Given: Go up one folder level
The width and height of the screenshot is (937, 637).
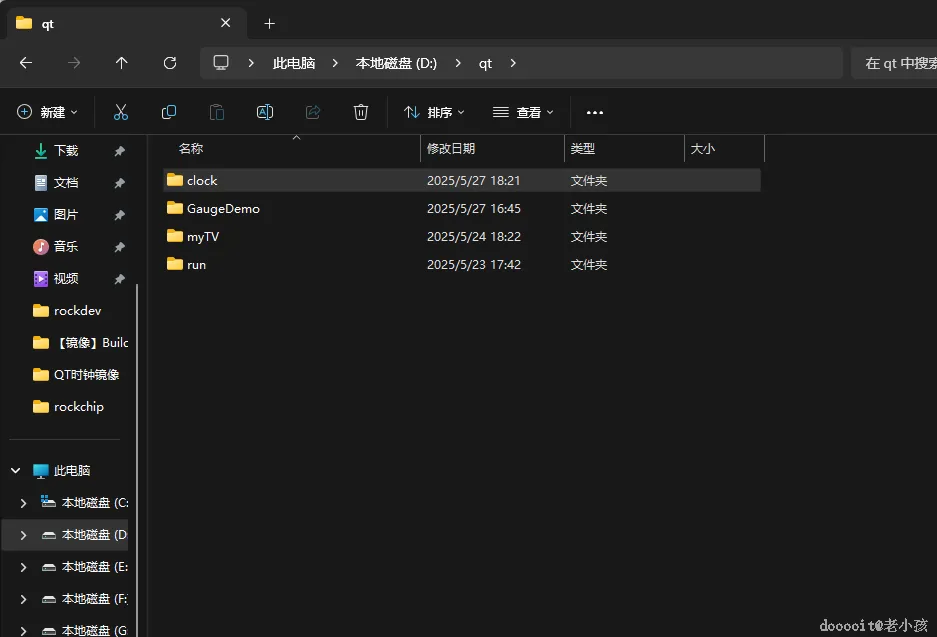Looking at the screenshot, I should coord(121,63).
